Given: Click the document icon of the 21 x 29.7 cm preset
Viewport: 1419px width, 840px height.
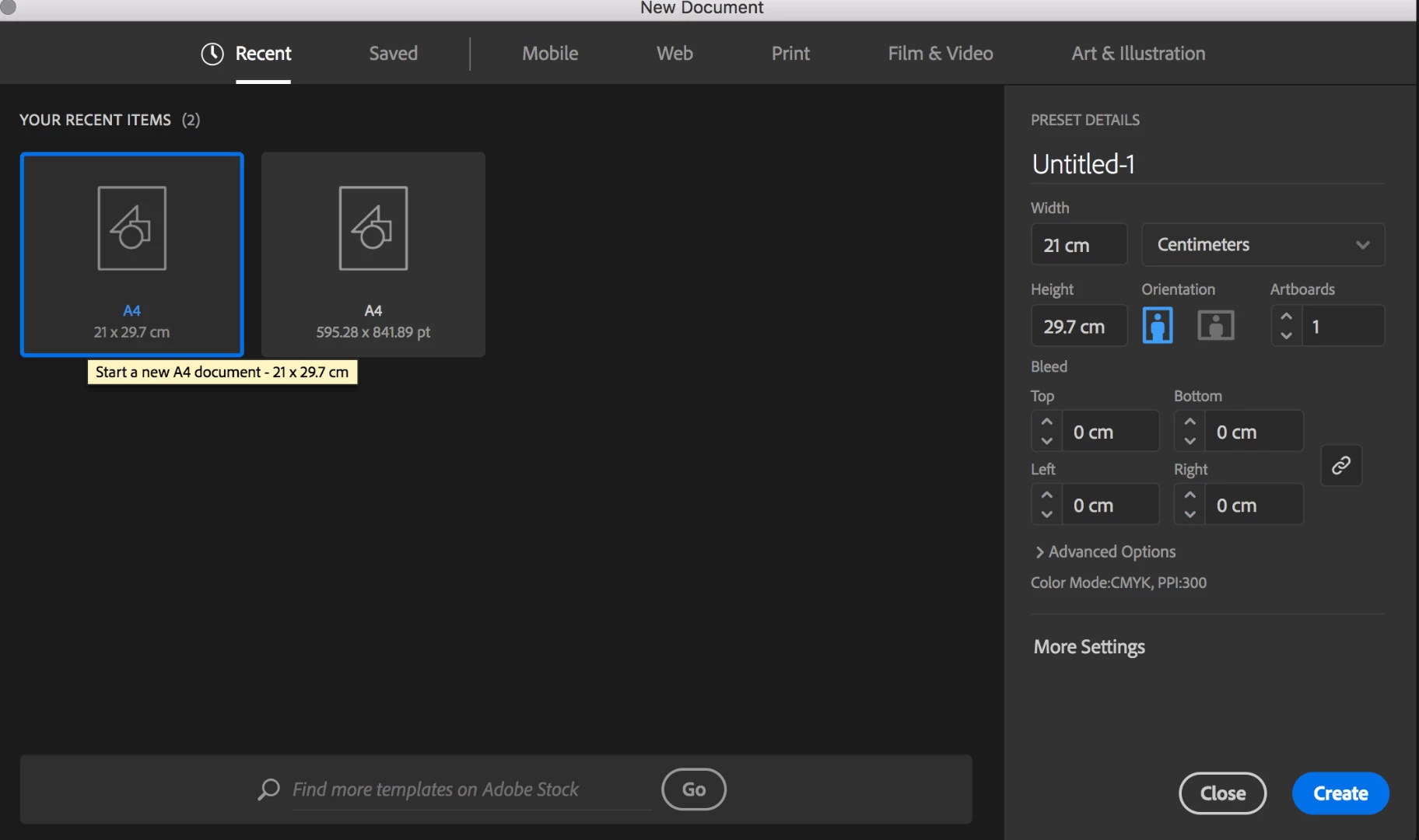Looking at the screenshot, I should 131,228.
